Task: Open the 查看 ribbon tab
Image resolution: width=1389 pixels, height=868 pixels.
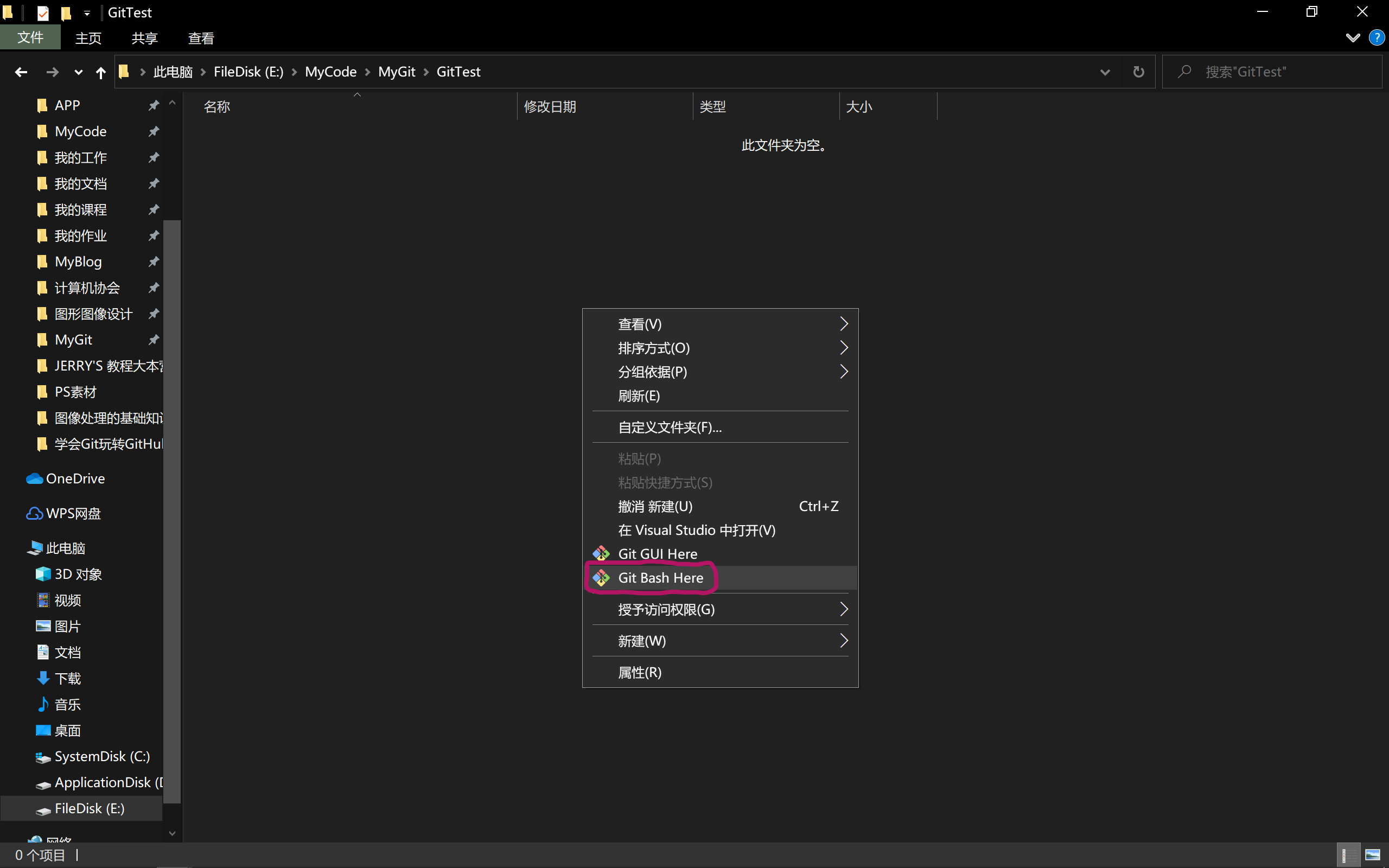Action: [201, 38]
